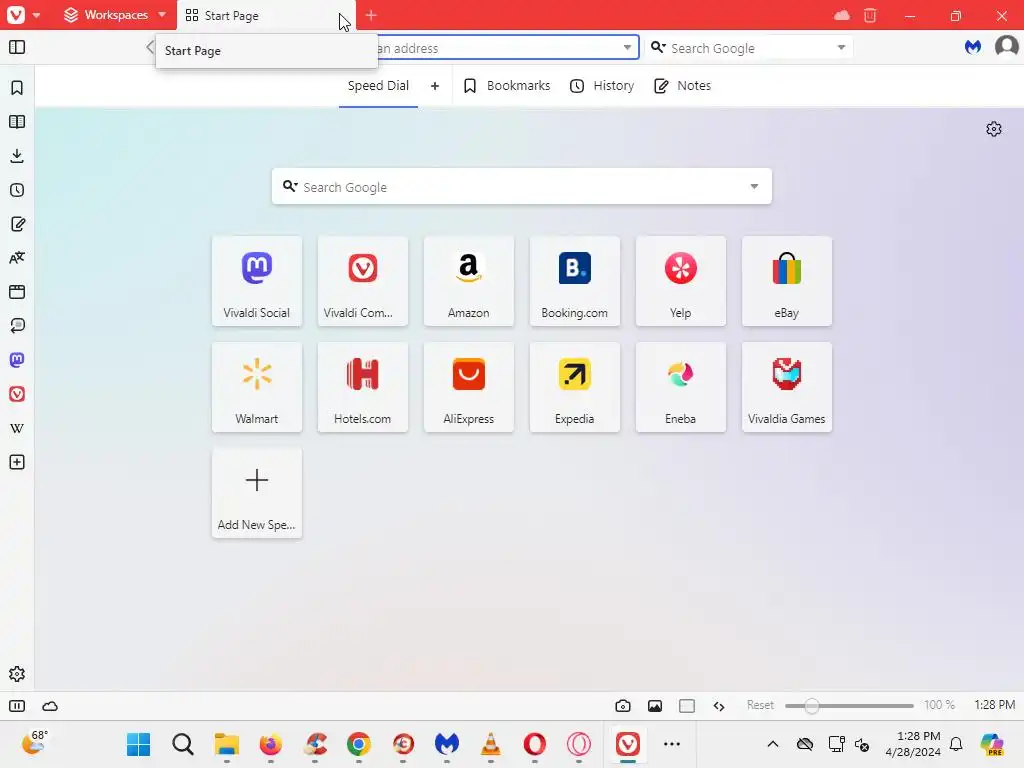The height and width of the screenshot is (768, 1024).
Task: Open the Vivaldia Games speed dial
Action: tap(787, 387)
